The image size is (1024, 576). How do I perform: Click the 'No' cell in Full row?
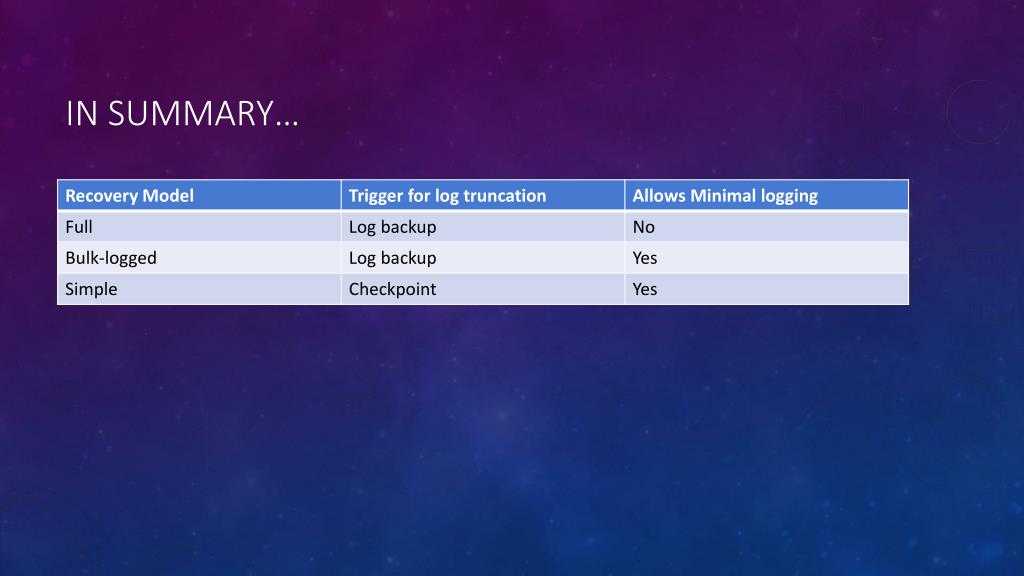[767, 227]
